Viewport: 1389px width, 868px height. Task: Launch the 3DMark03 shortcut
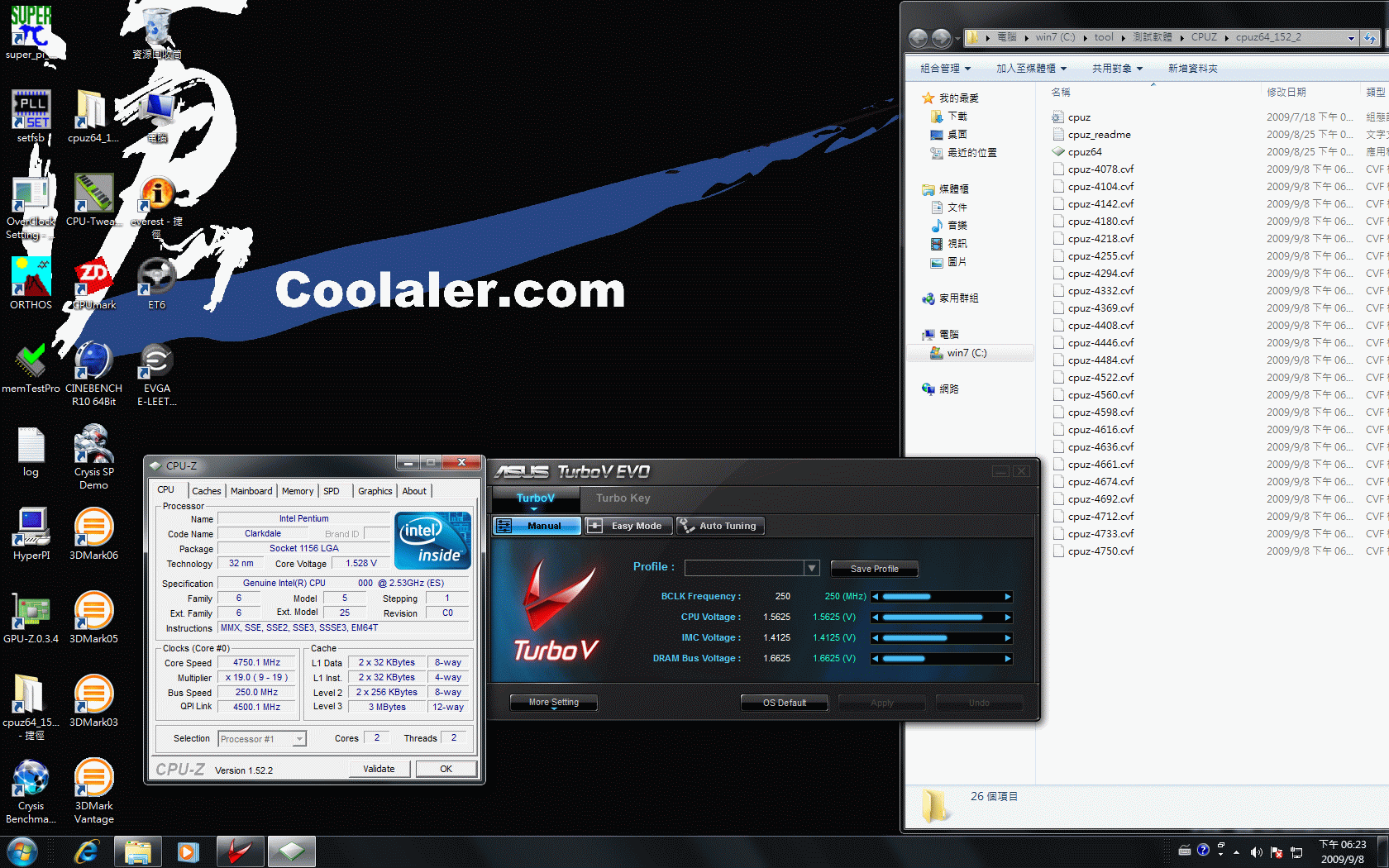[x=93, y=701]
